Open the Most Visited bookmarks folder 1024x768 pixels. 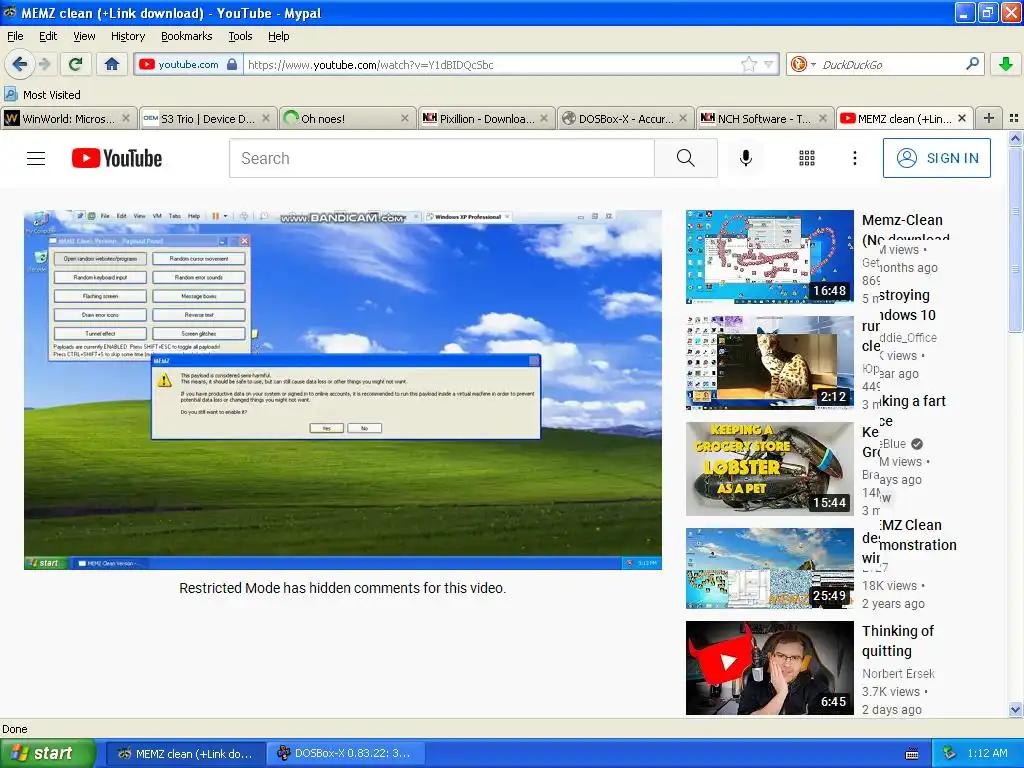(43, 95)
